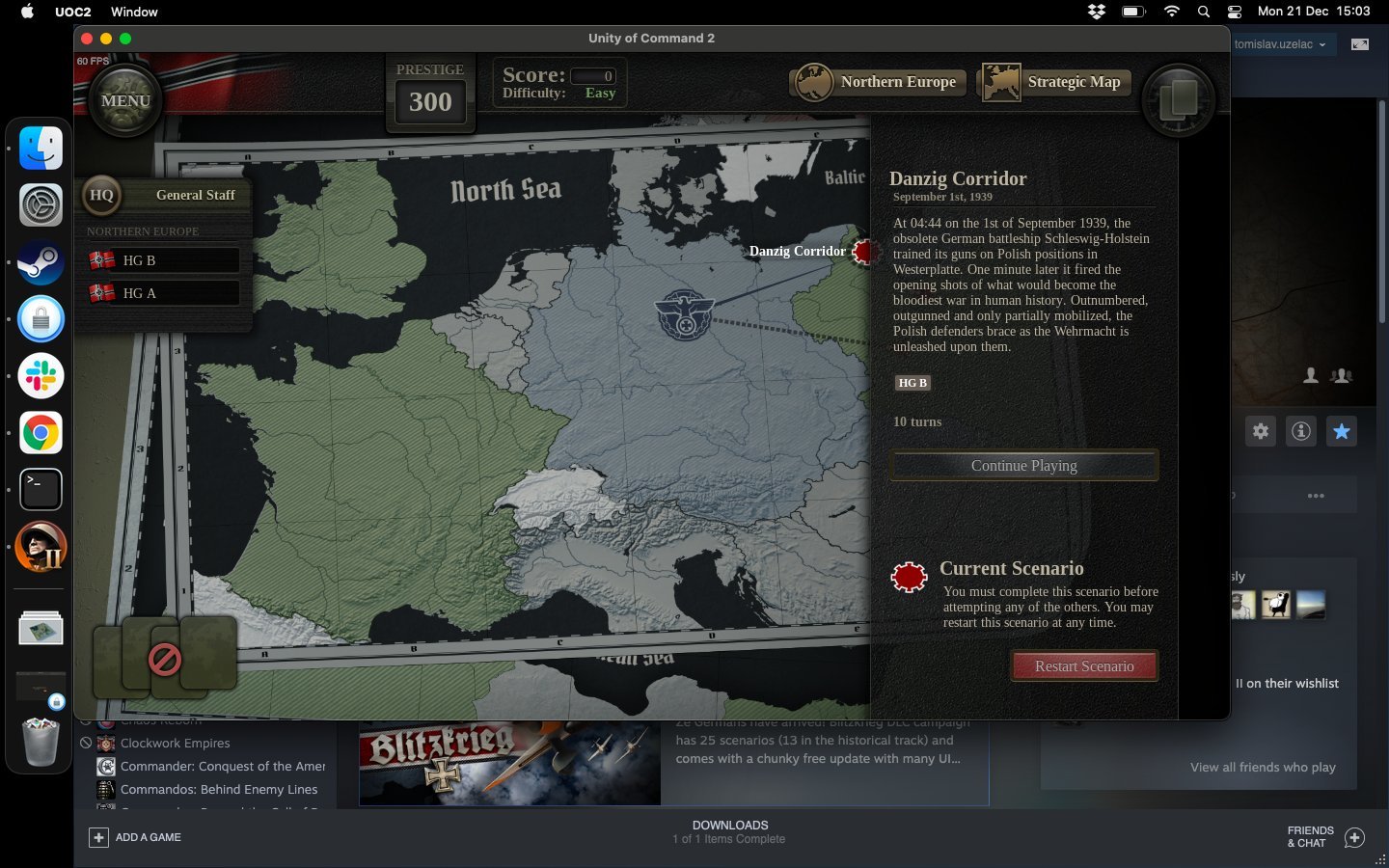1389x868 pixels.
Task: Click the HQ round emblem
Action: tap(101, 195)
